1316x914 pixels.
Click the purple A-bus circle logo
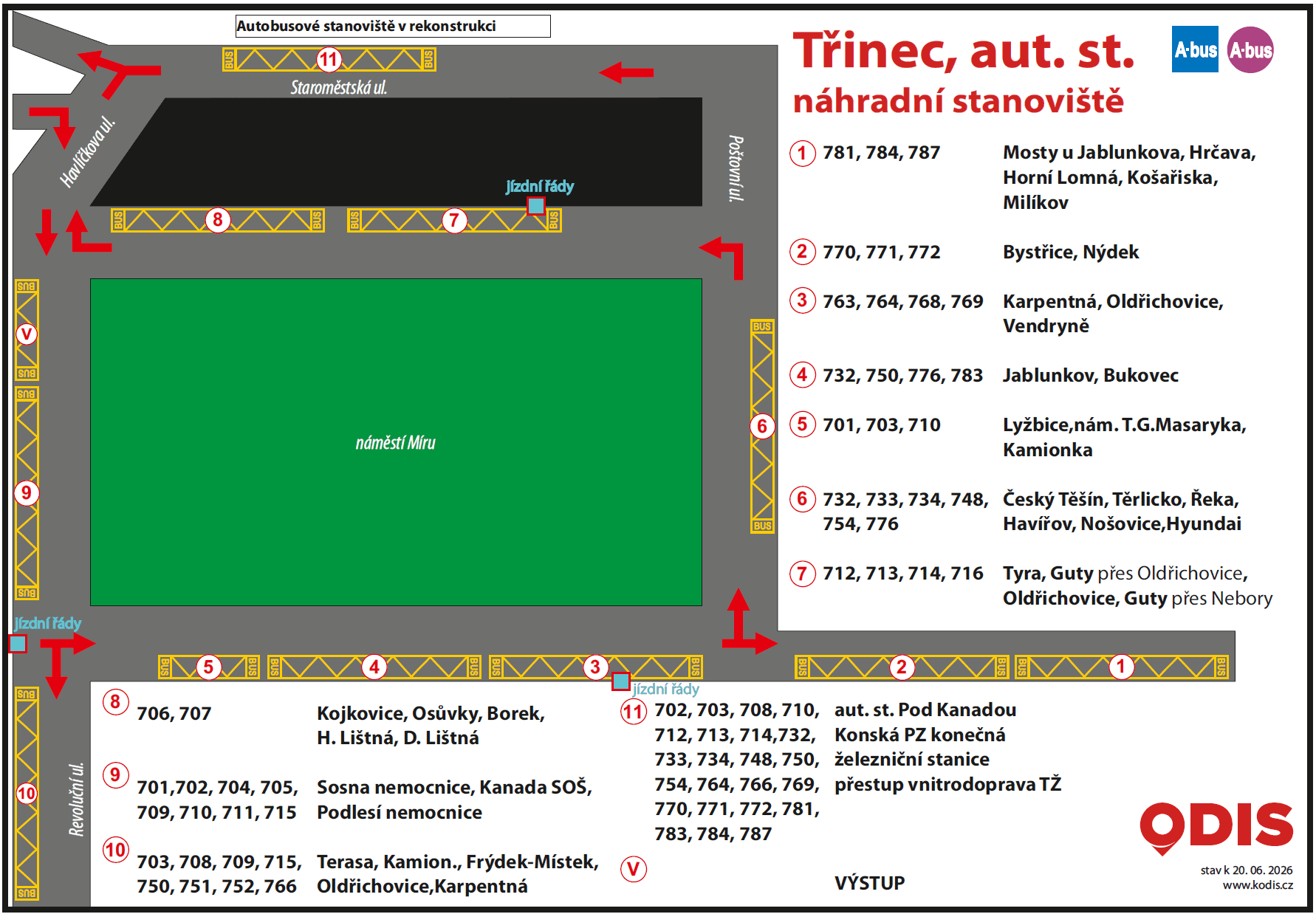[1250, 49]
